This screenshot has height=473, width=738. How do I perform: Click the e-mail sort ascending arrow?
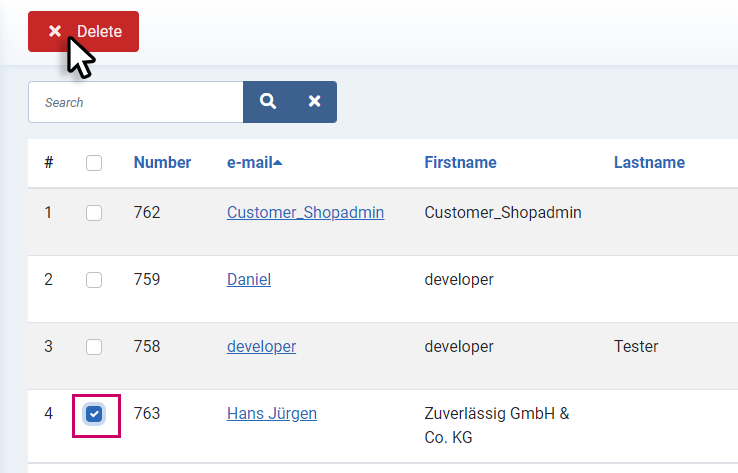pos(278,163)
